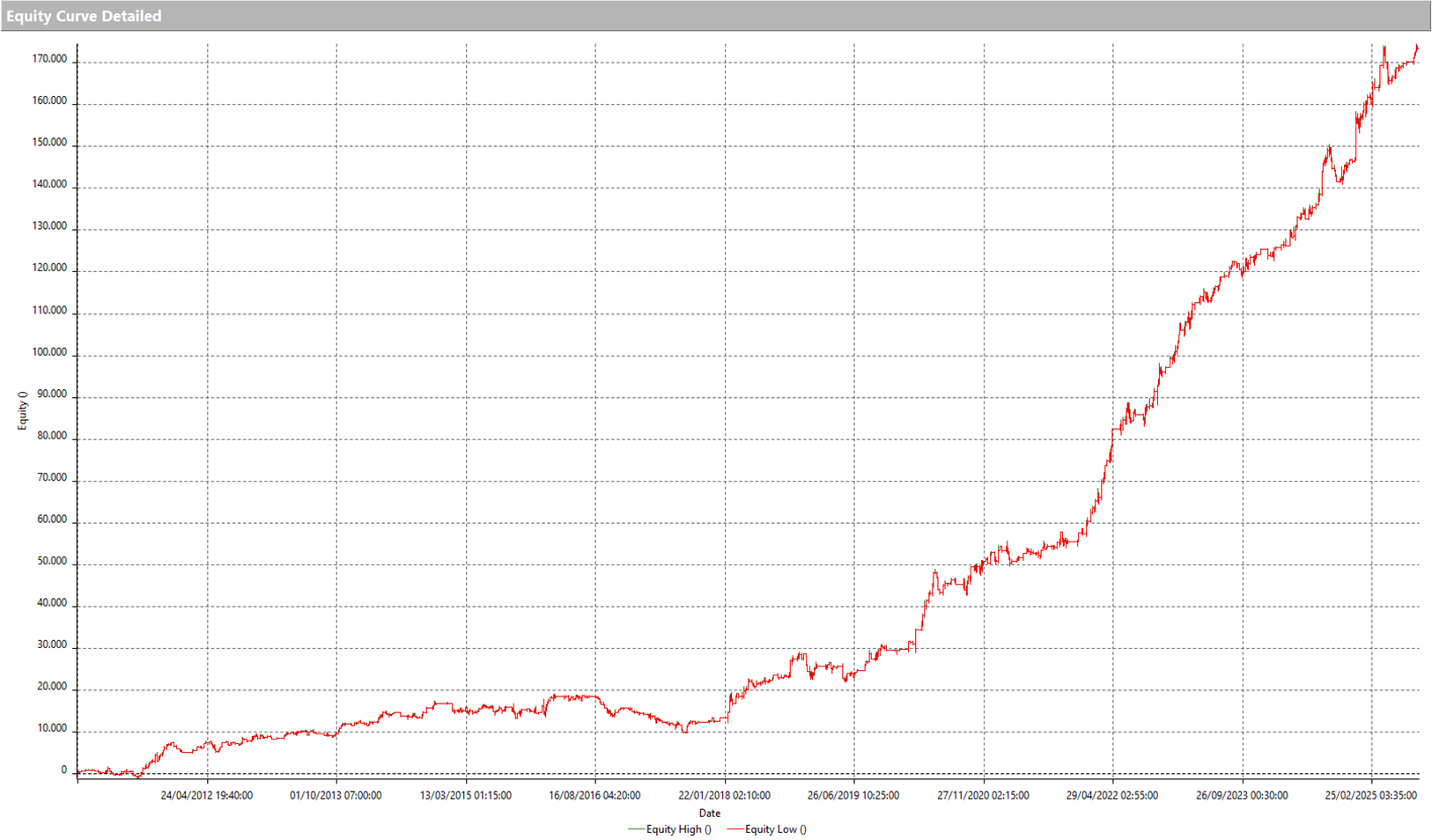The height and width of the screenshot is (840, 1432).
Task: Pick the 13/03/2015 01:15:00 date label
Action: point(465,796)
